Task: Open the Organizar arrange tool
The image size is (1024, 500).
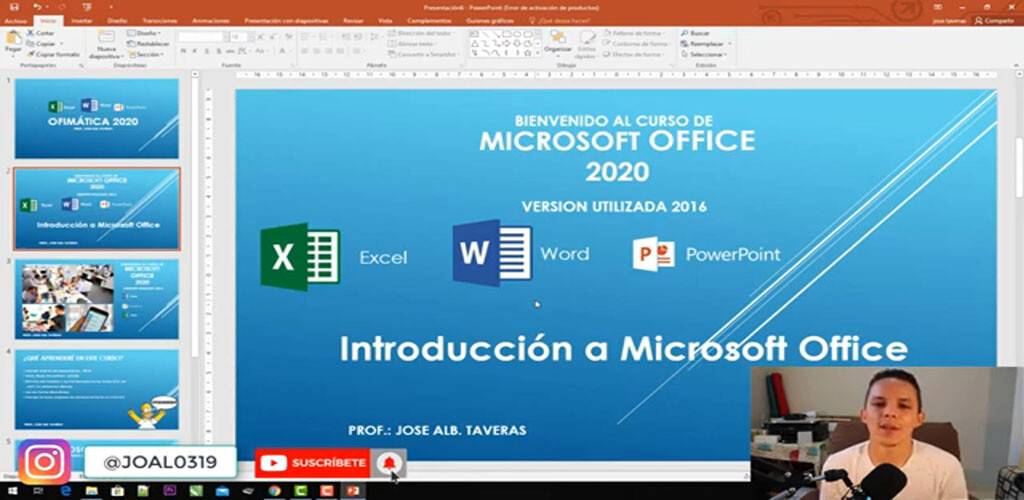Action: (x=558, y=42)
